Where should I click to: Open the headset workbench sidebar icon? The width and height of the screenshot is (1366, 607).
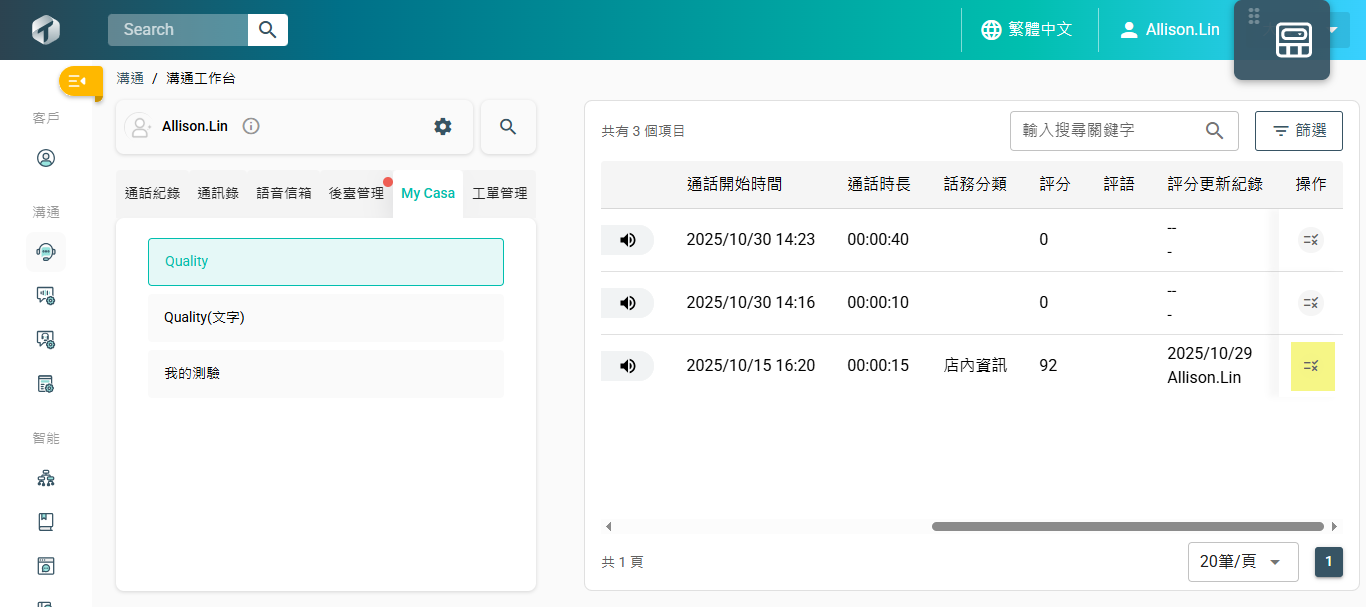pos(45,251)
